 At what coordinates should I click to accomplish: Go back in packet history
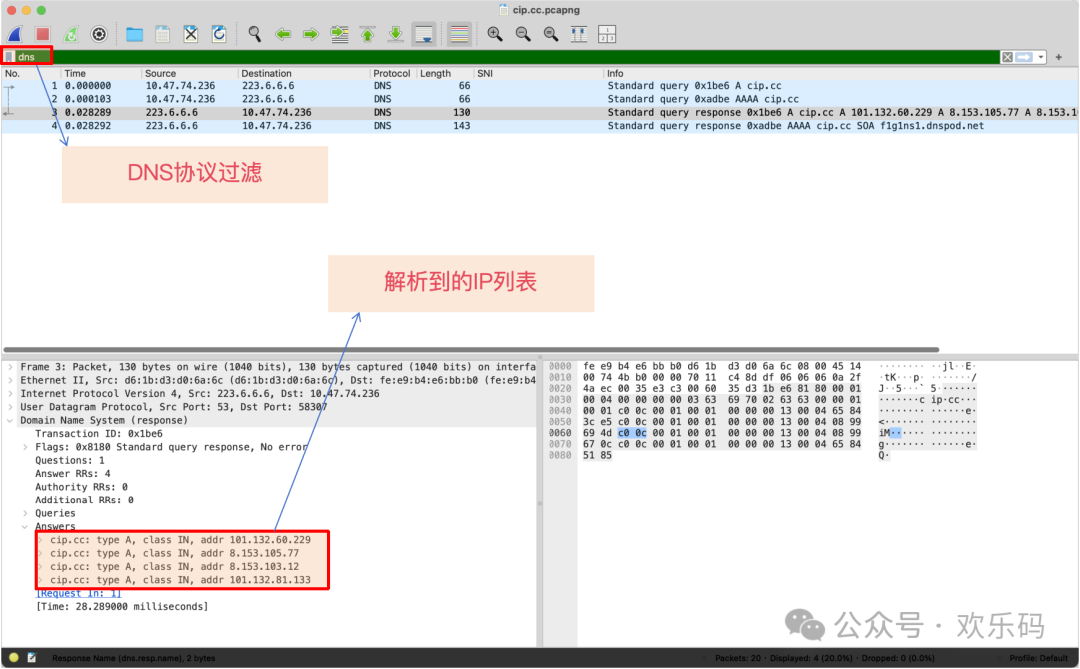tap(282, 34)
